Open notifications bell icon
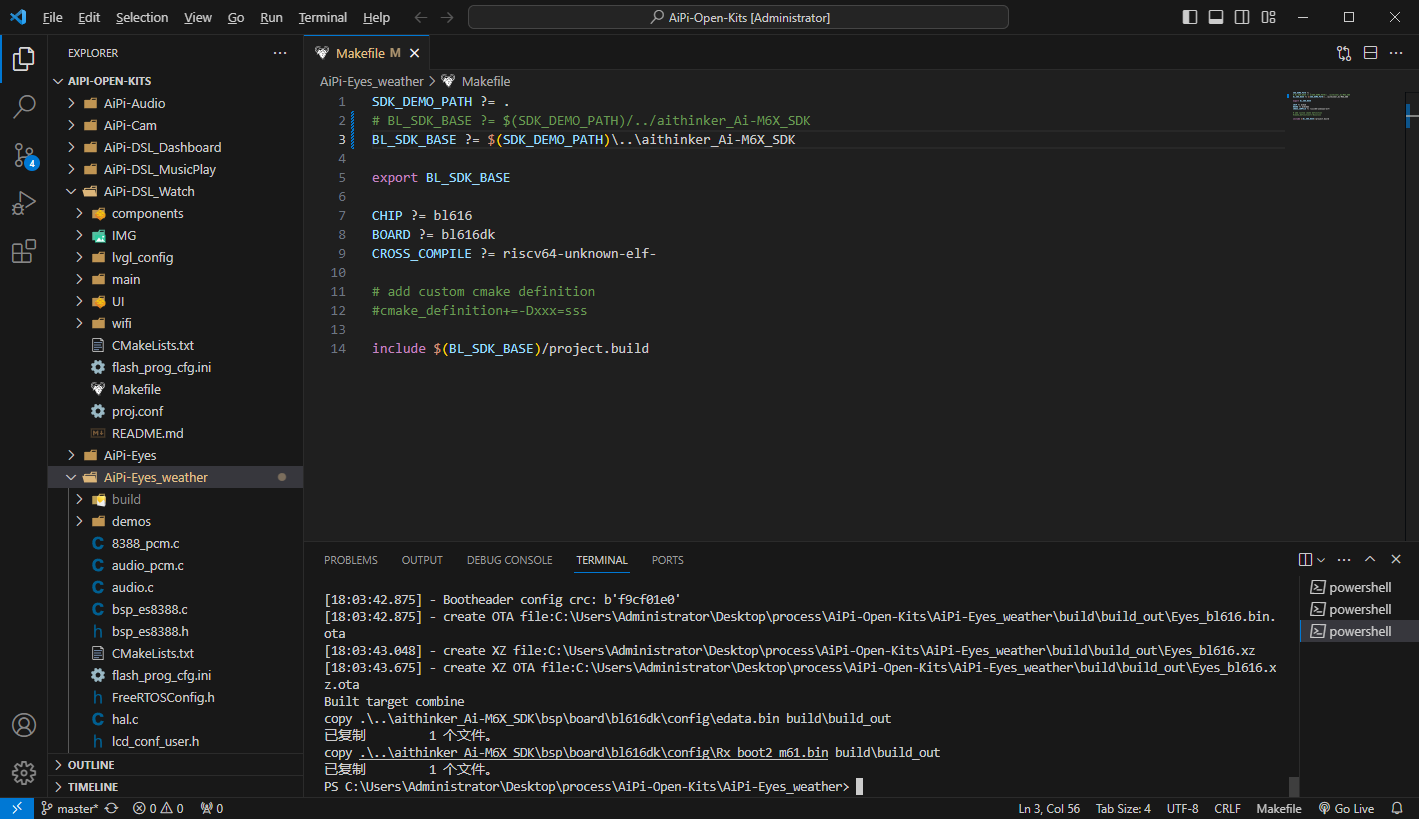The image size is (1419, 819). coord(1397,808)
